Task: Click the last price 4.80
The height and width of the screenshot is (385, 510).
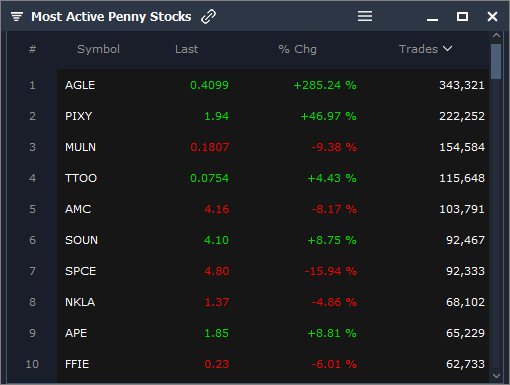Action: tap(217, 271)
